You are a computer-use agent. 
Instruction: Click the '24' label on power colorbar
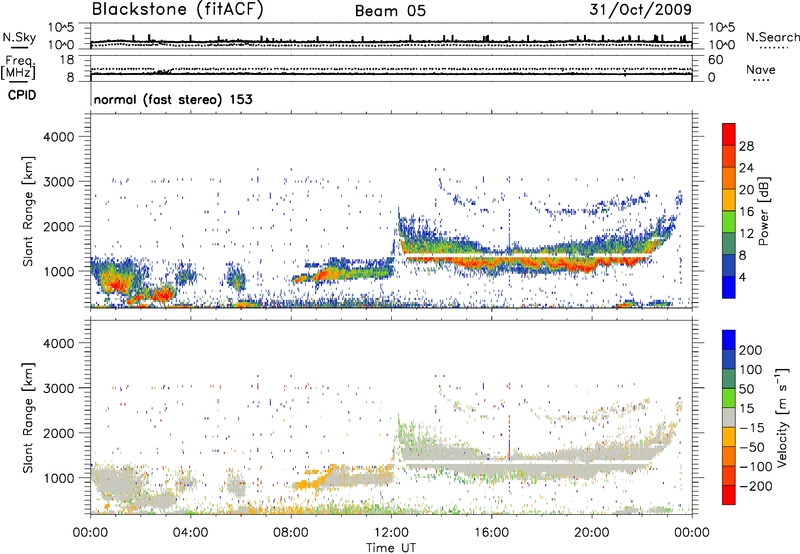[x=746, y=168]
